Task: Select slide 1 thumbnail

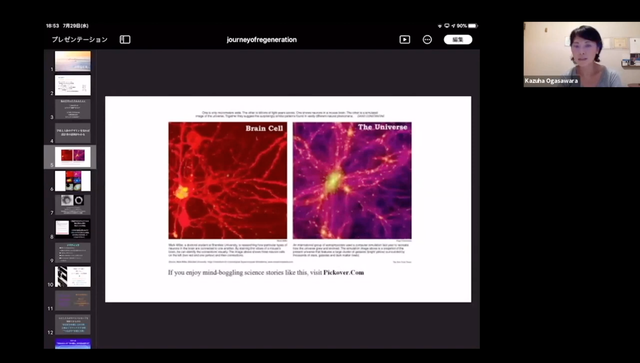Action: 73,61
